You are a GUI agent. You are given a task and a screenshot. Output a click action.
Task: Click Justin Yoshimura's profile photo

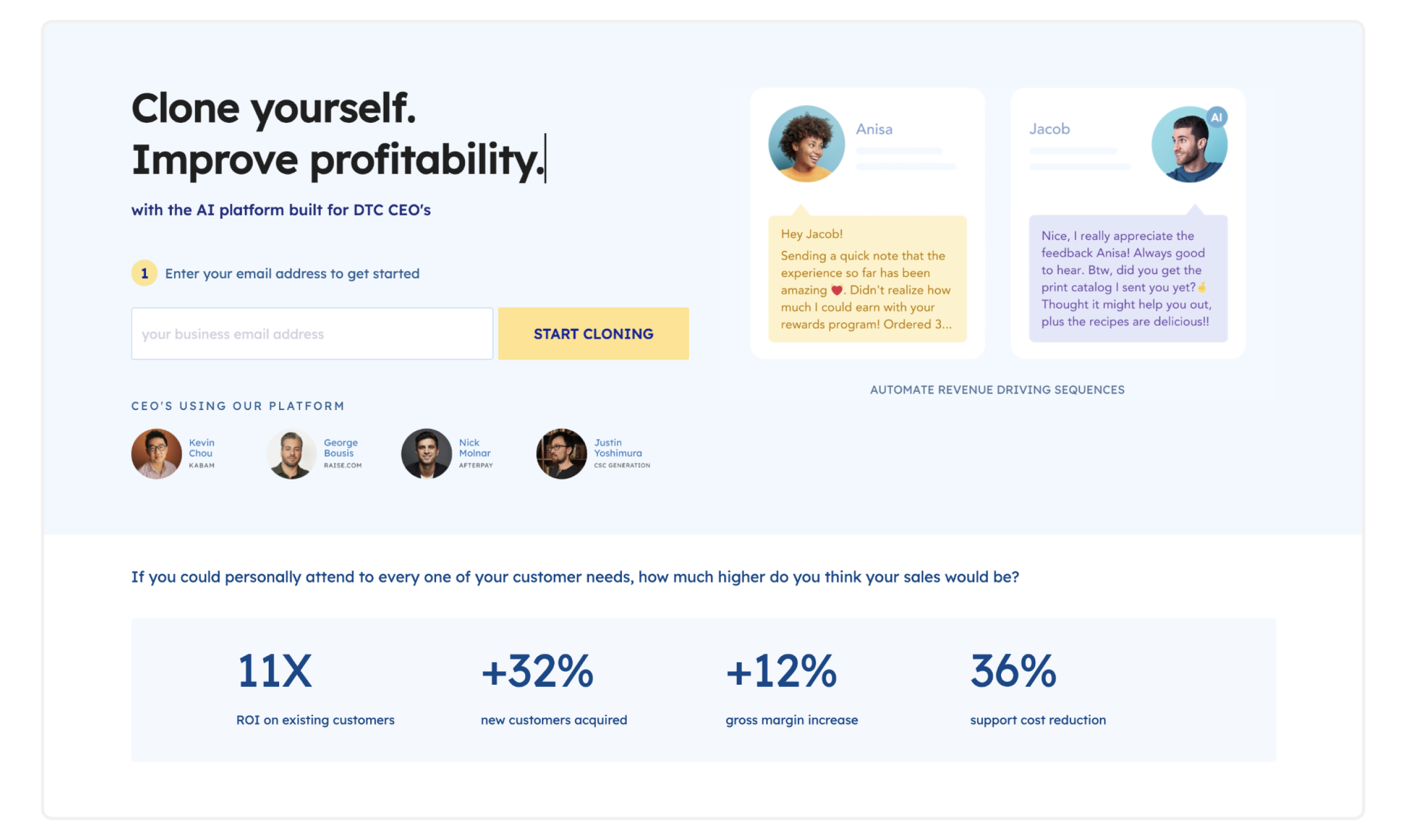561,453
